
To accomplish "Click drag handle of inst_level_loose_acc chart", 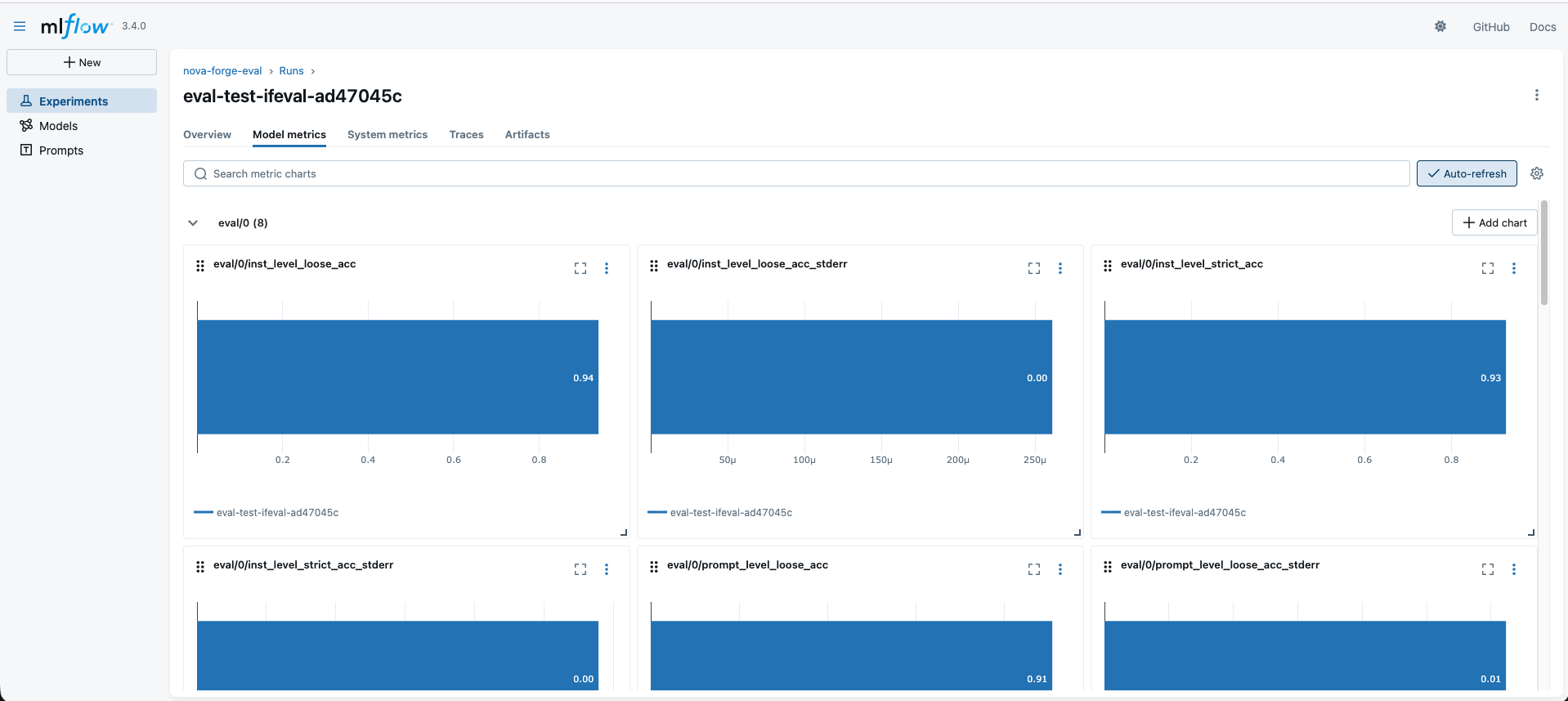I will 200,266.
